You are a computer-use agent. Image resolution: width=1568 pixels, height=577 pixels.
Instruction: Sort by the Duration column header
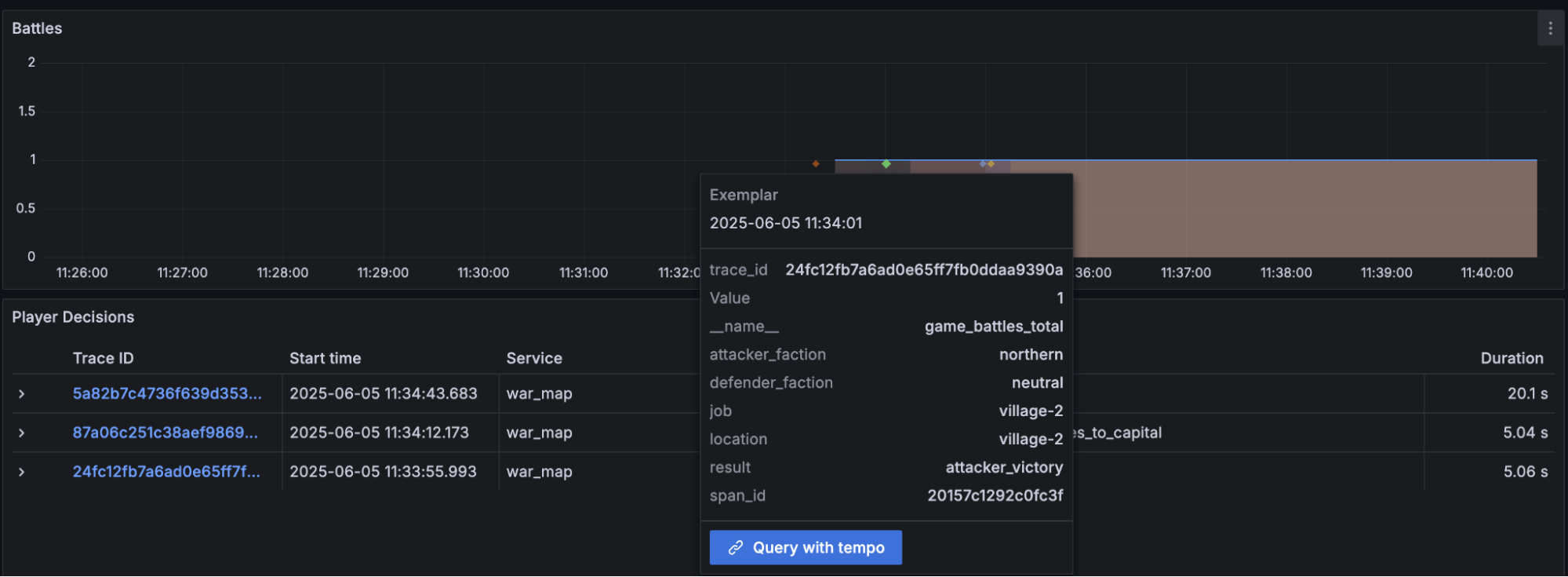coord(1512,358)
